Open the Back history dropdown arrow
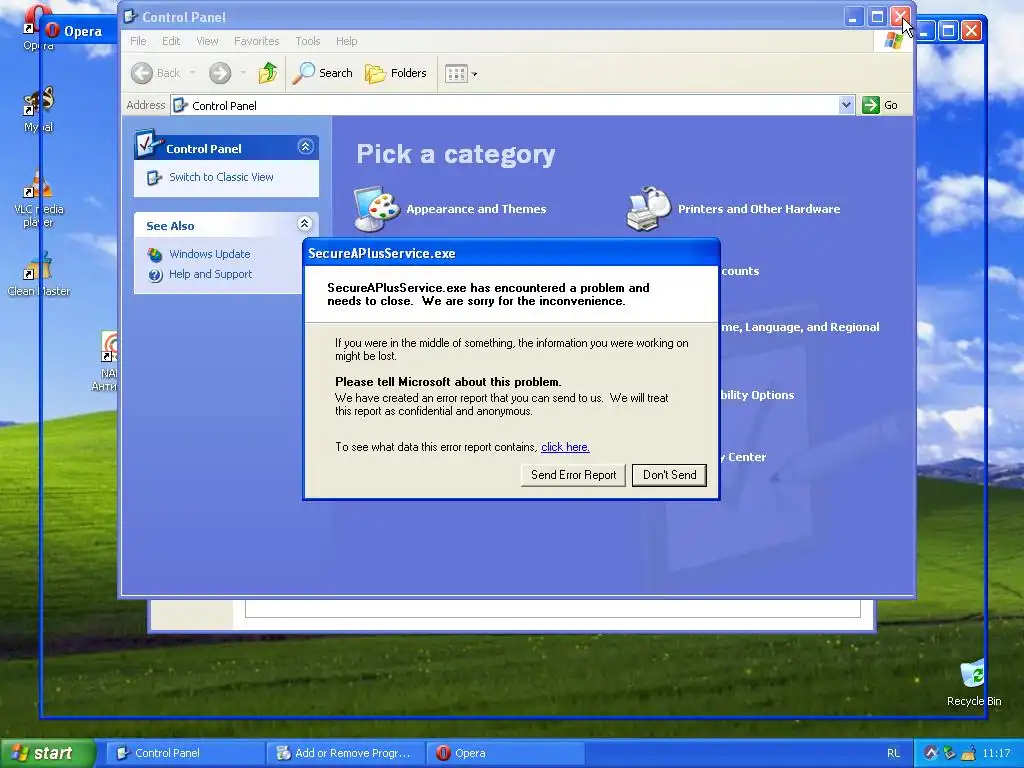 [193, 73]
